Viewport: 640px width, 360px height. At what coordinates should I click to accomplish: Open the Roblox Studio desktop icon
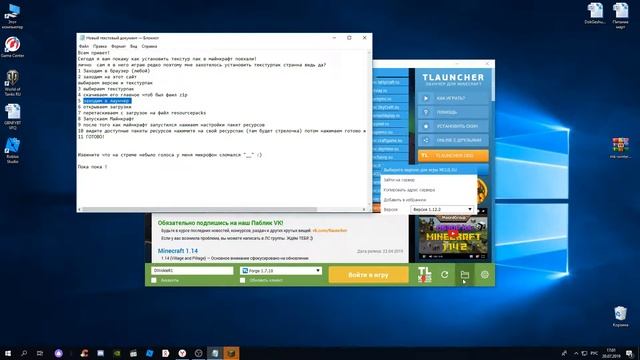click(13, 151)
